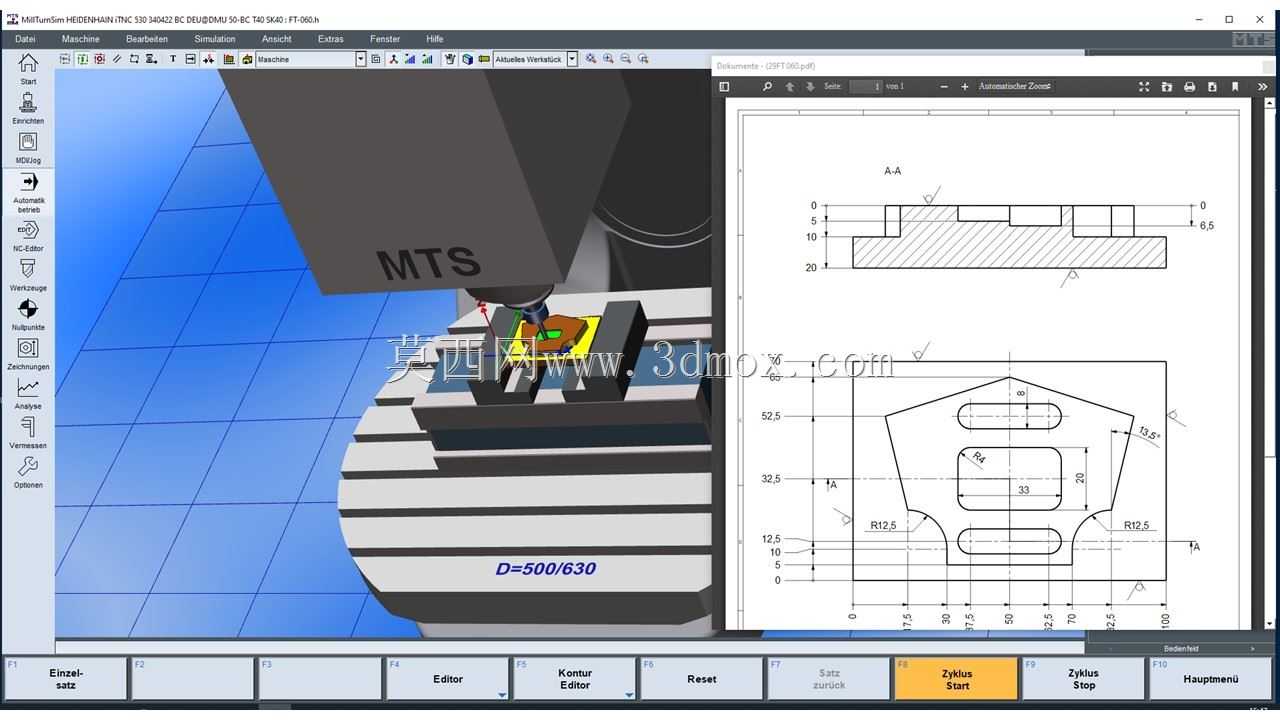Click the PDF bookmark current view icon
The width and height of the screenshot is (1280, 720).
1235,87
